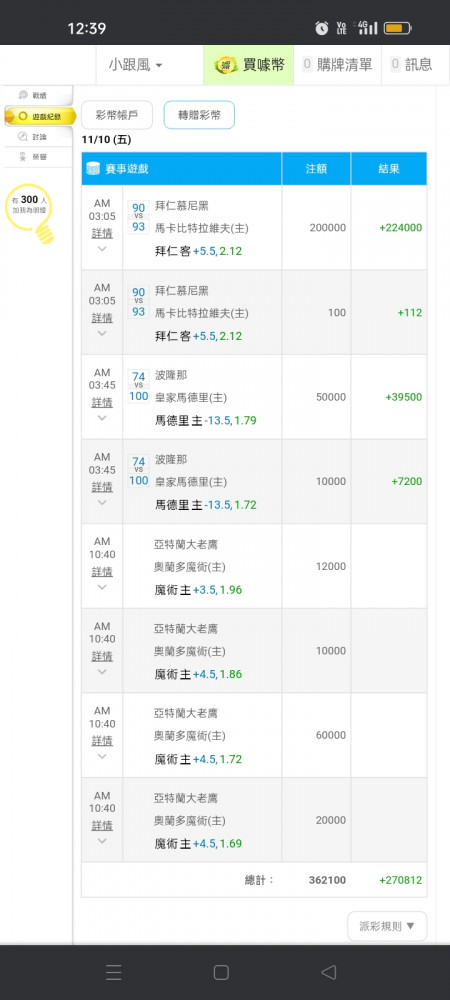Viewport: 450px width, 1000px height.
Task: Tap the Android back triangle button
Action: [x=329, y=972]
